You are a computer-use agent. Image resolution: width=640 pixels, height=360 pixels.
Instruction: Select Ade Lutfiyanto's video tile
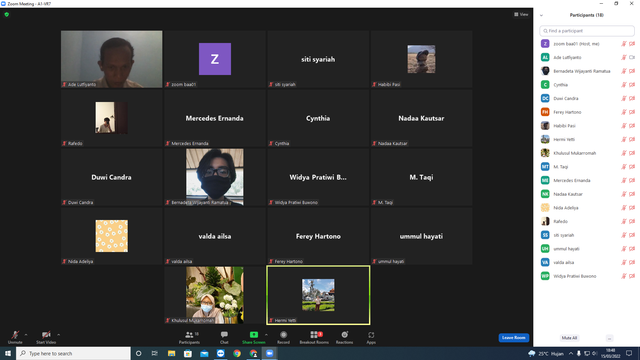[111, 59]
